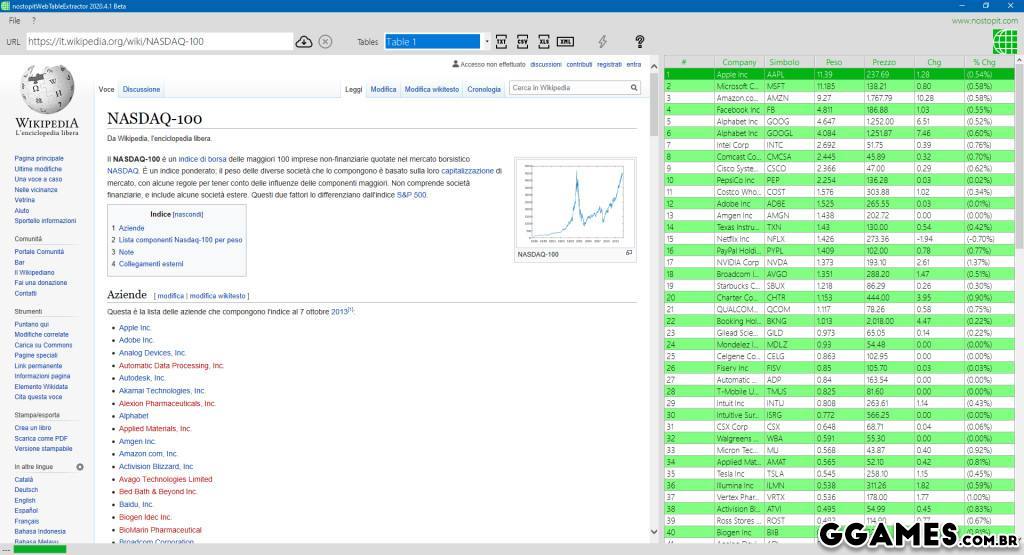1024x555 pixels.
Task: Click the Cerca in Wikipedia search box
Action: tap(568, 88)
